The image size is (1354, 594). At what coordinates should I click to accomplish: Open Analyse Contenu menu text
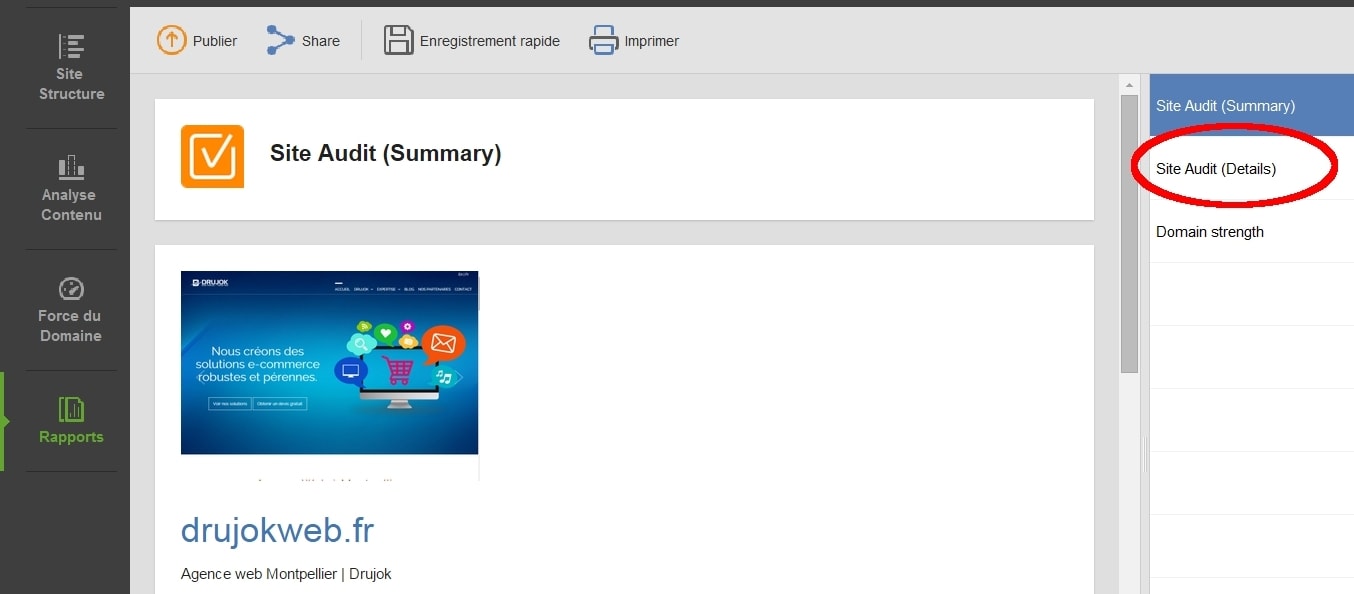(x=71, y=205)
